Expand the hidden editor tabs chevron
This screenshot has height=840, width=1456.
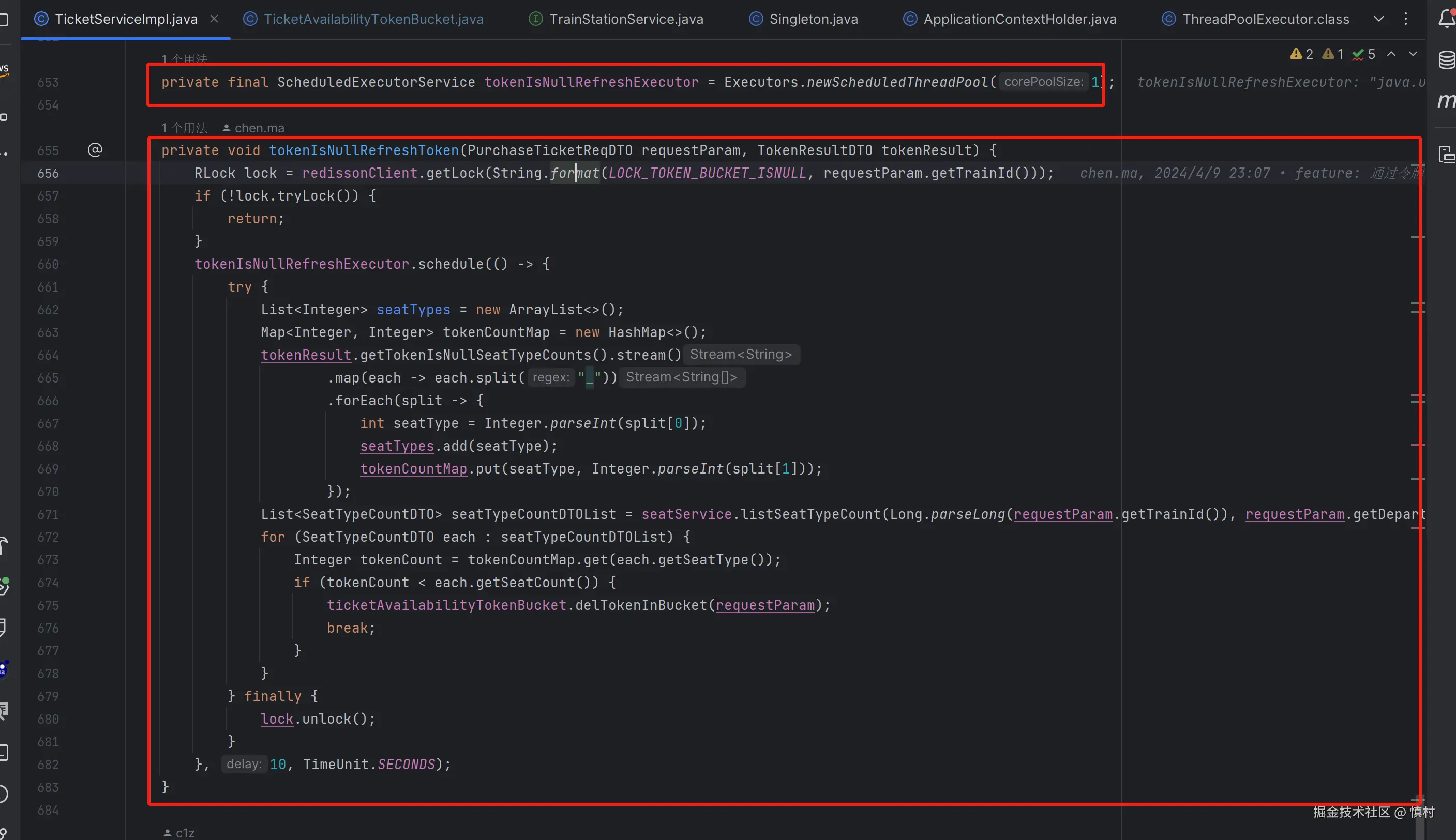[1378, 19]
